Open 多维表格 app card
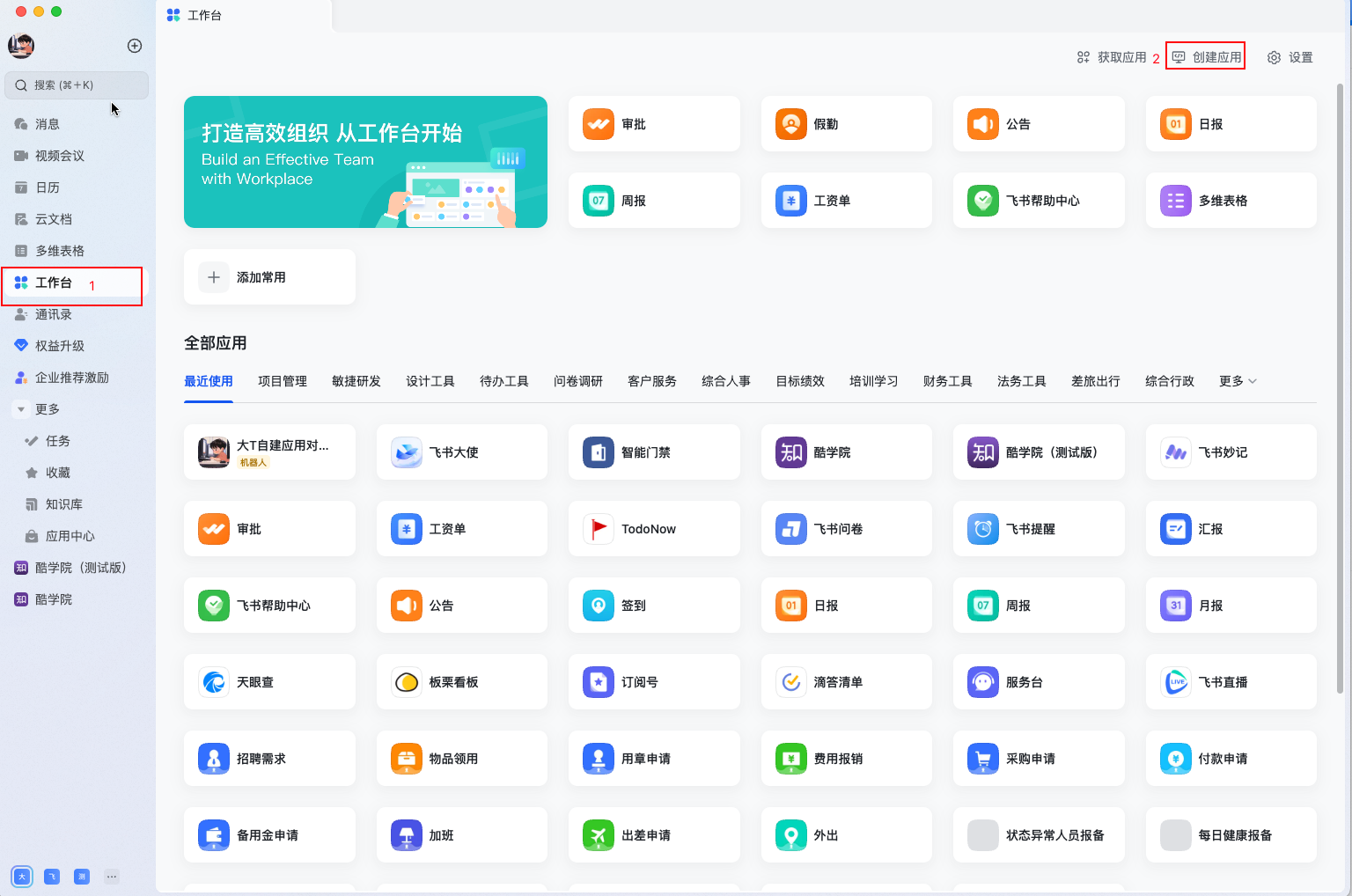 pos(1231,201)
